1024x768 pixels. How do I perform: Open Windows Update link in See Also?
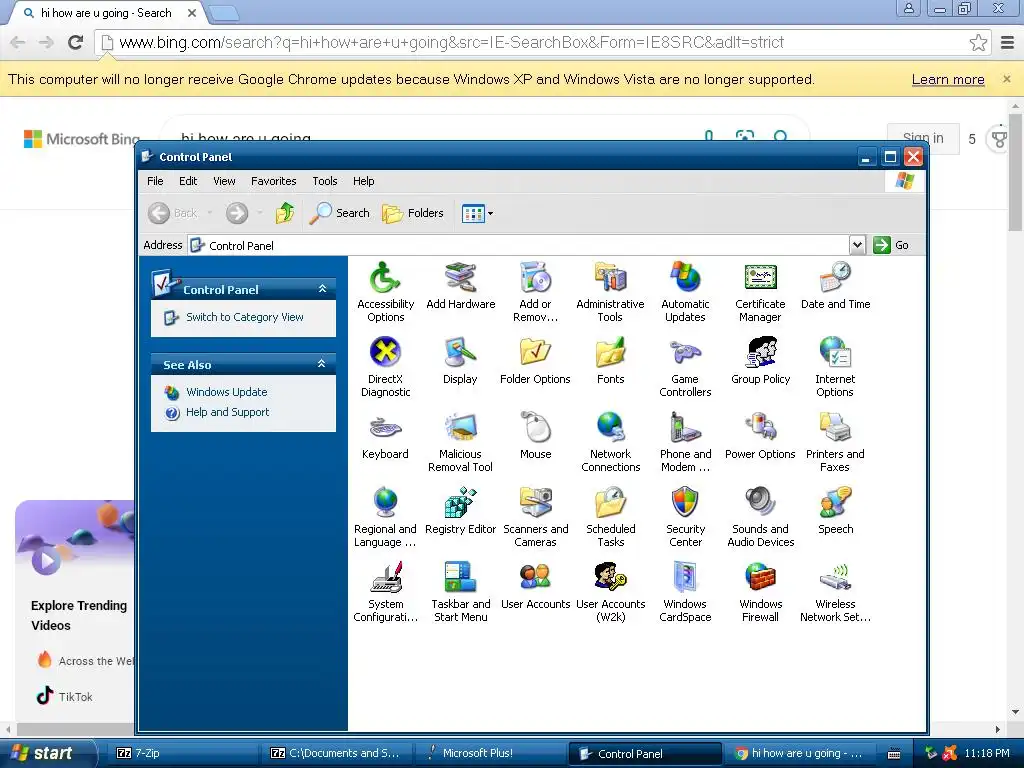tap(227, 392)
